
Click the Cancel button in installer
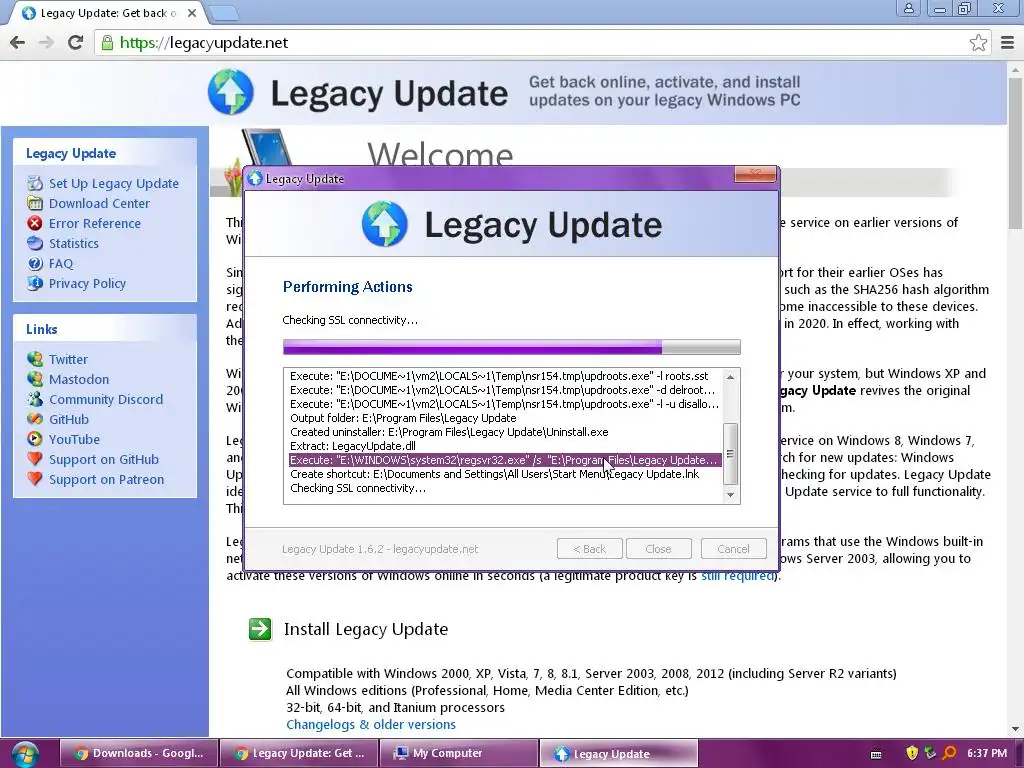(x=733, y=549)
